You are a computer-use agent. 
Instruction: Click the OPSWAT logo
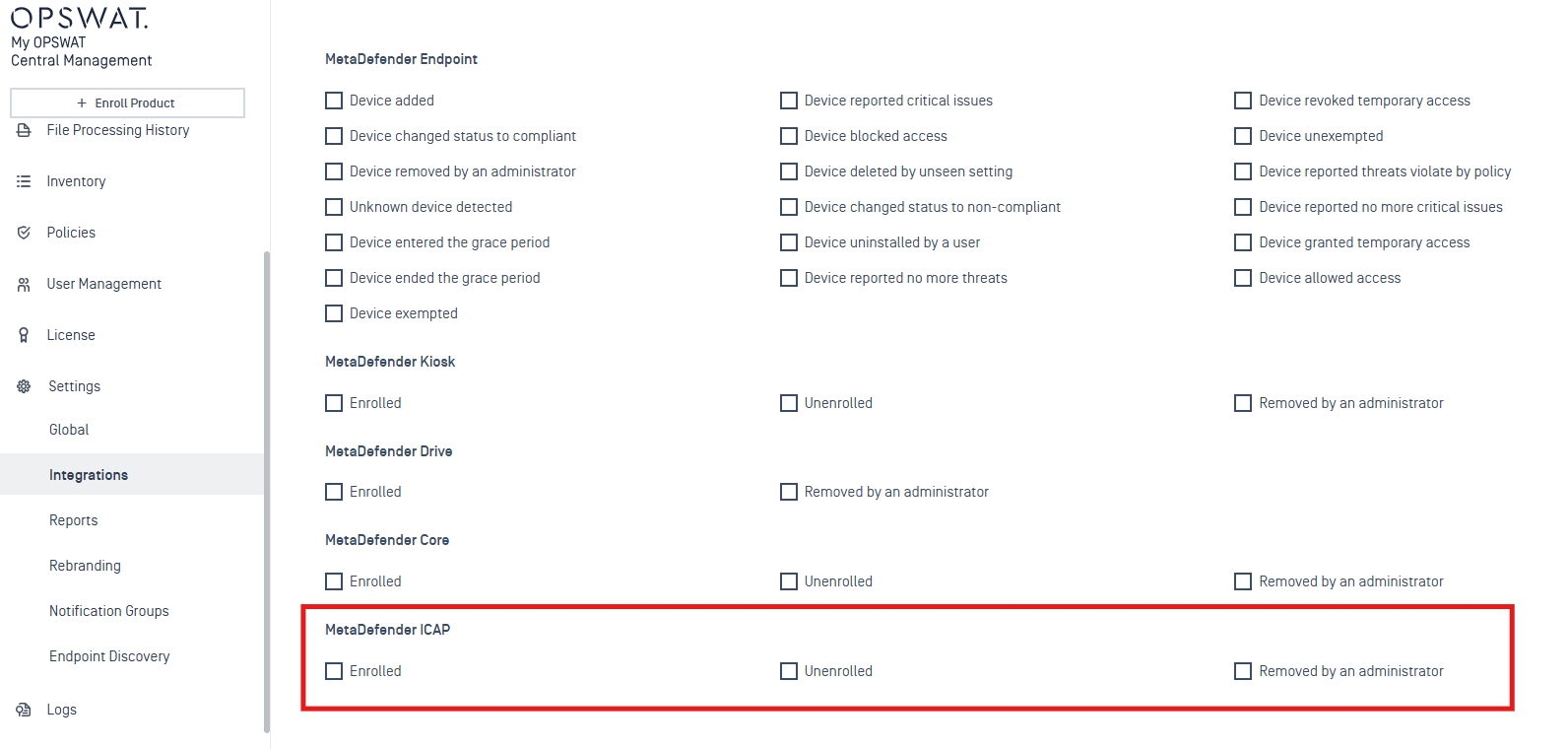tap(79, 18)
